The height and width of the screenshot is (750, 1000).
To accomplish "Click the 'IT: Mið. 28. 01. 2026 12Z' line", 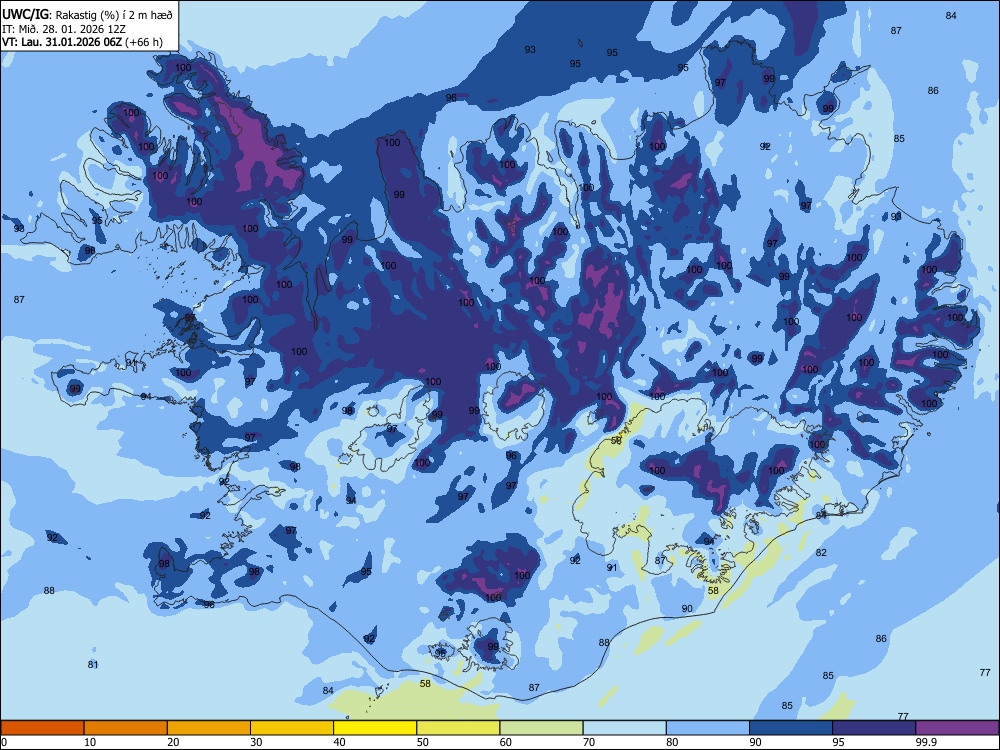I will (63, 29).
